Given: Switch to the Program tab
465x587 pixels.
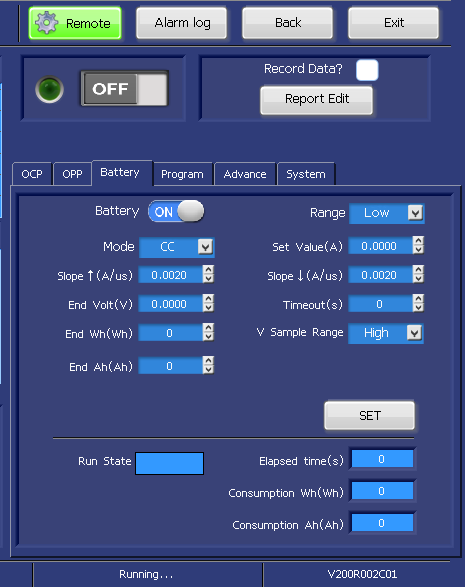Looking at the screenshot, I should (x=182, y=174).
